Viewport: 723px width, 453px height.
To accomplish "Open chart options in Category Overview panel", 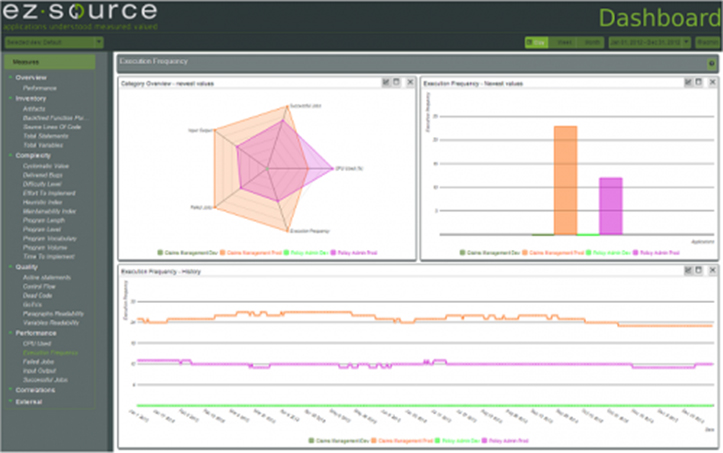I will pyautogui.click(x=386, y=82).
